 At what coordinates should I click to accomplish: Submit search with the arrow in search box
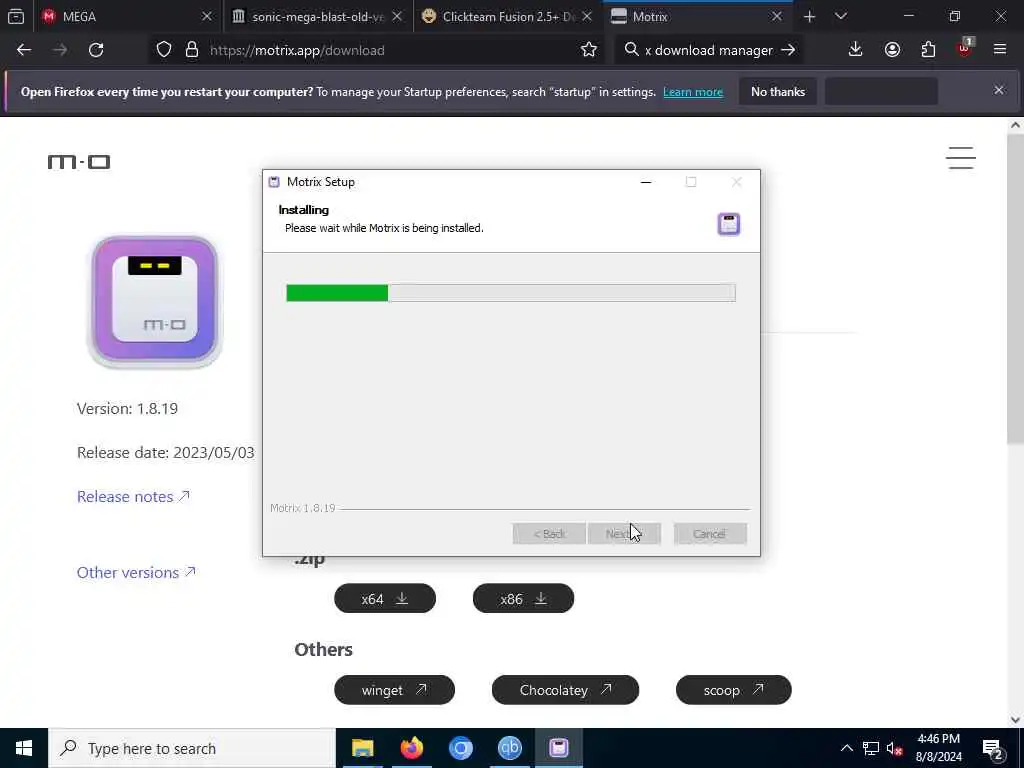[x=788, y=50]
